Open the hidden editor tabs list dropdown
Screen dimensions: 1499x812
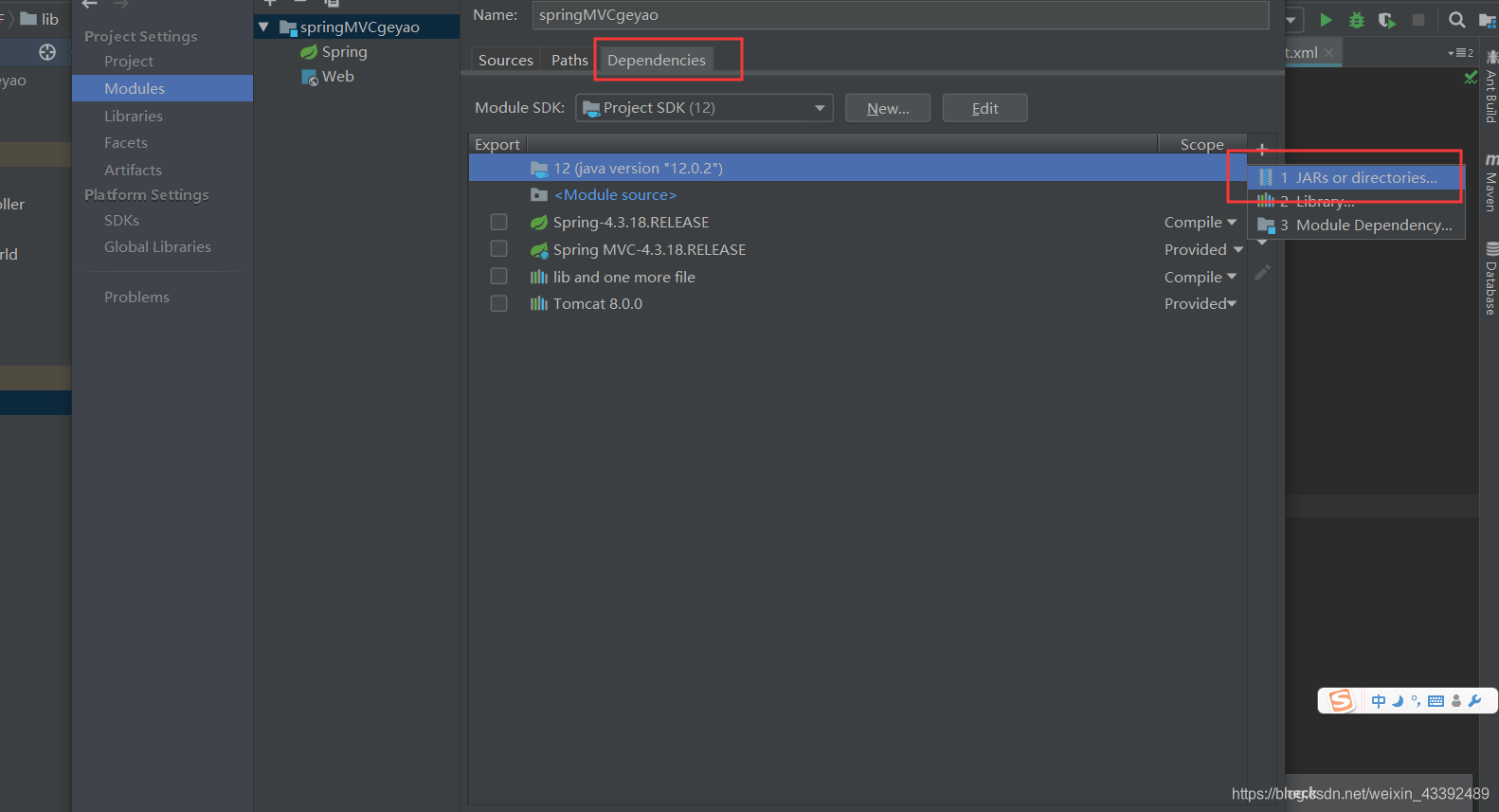pos(1460,53)
